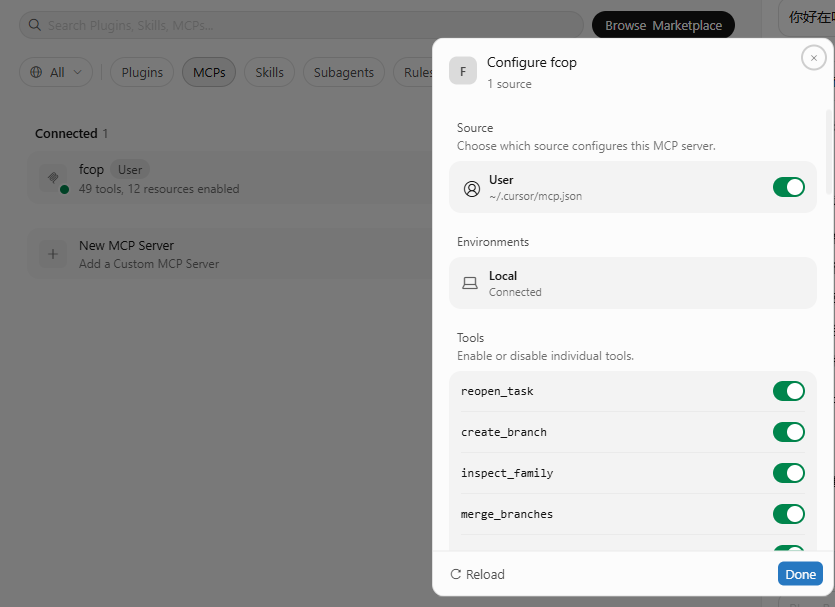835x607 pixels.
Task: Click the globe icon in All filter
Action: tap(36, 72)
